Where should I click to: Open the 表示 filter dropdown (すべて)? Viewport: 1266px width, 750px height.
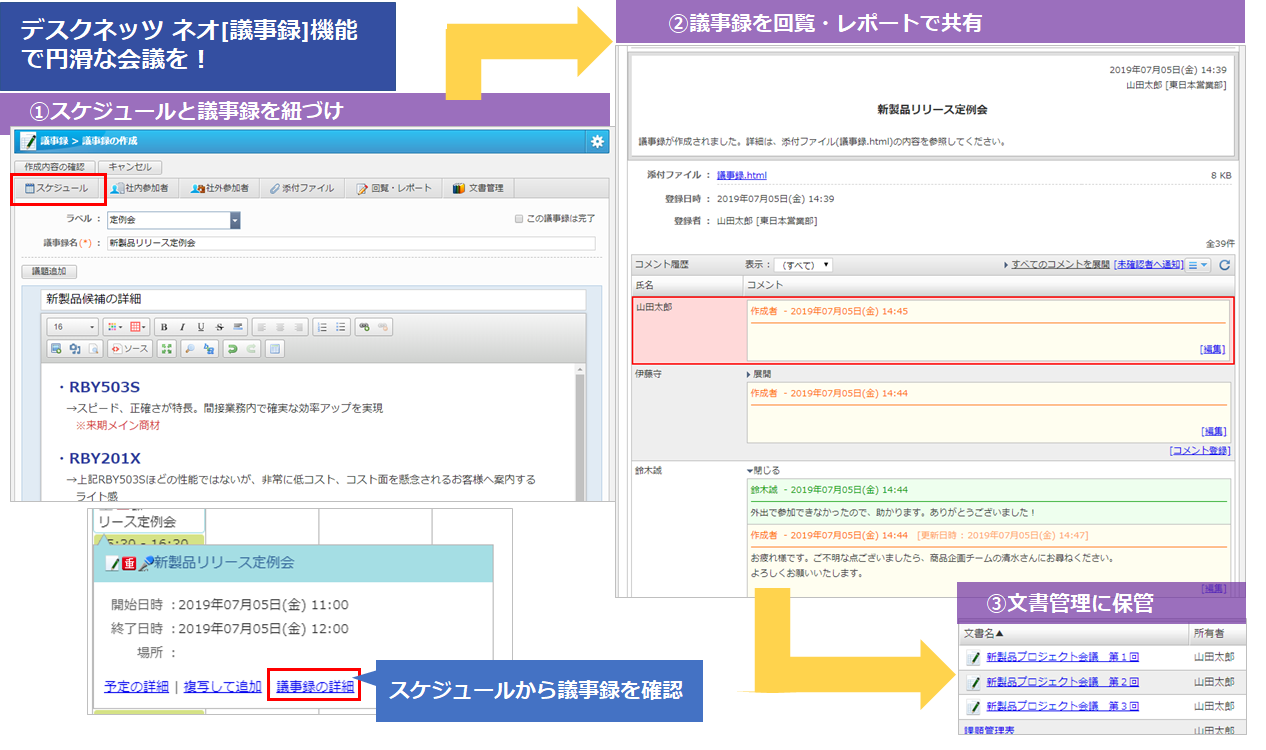(803, 265)
